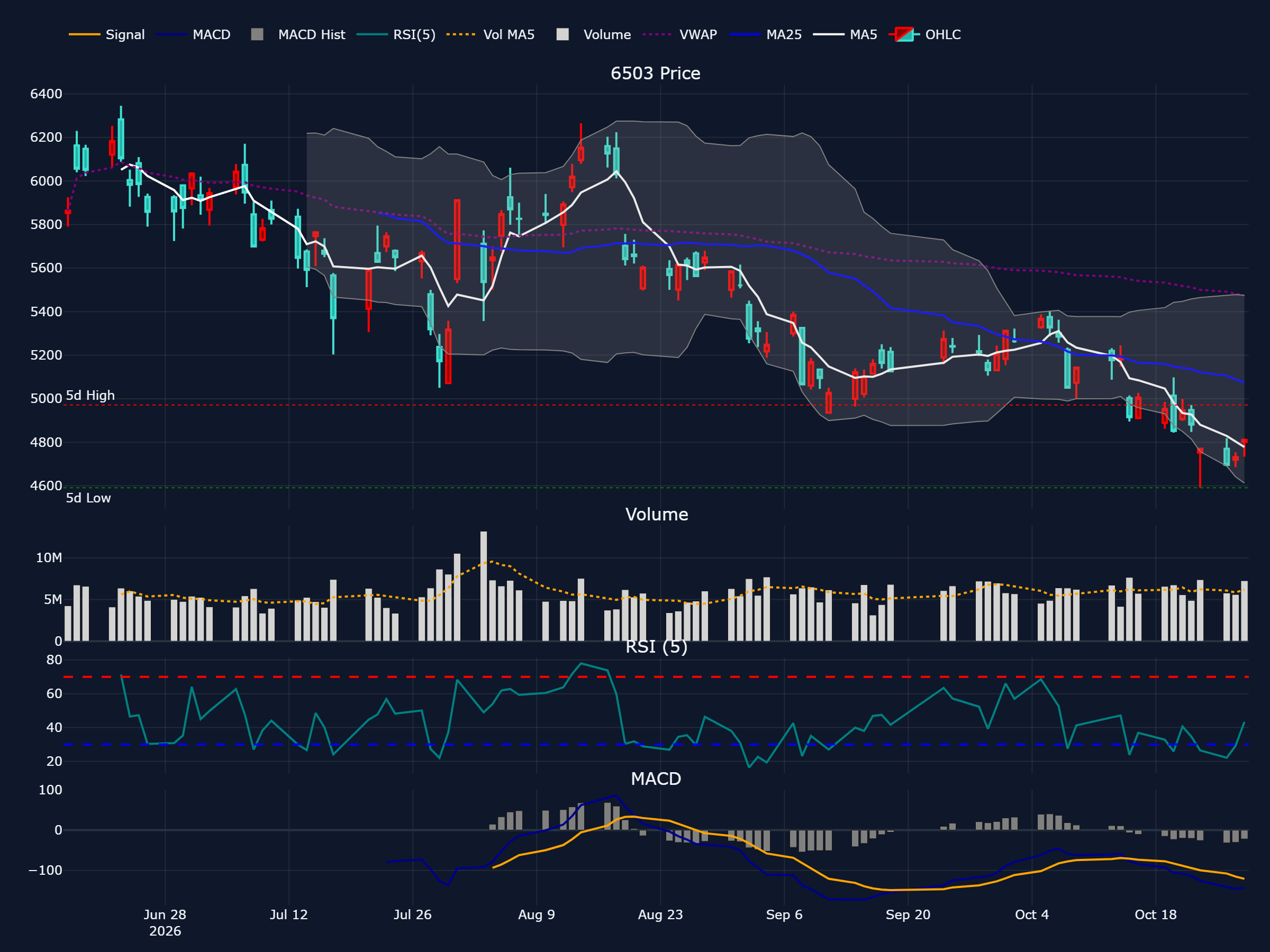
Task: Click the OHLC candlestick legend icon
Action: pyautogui.click(x=904, y=34)
